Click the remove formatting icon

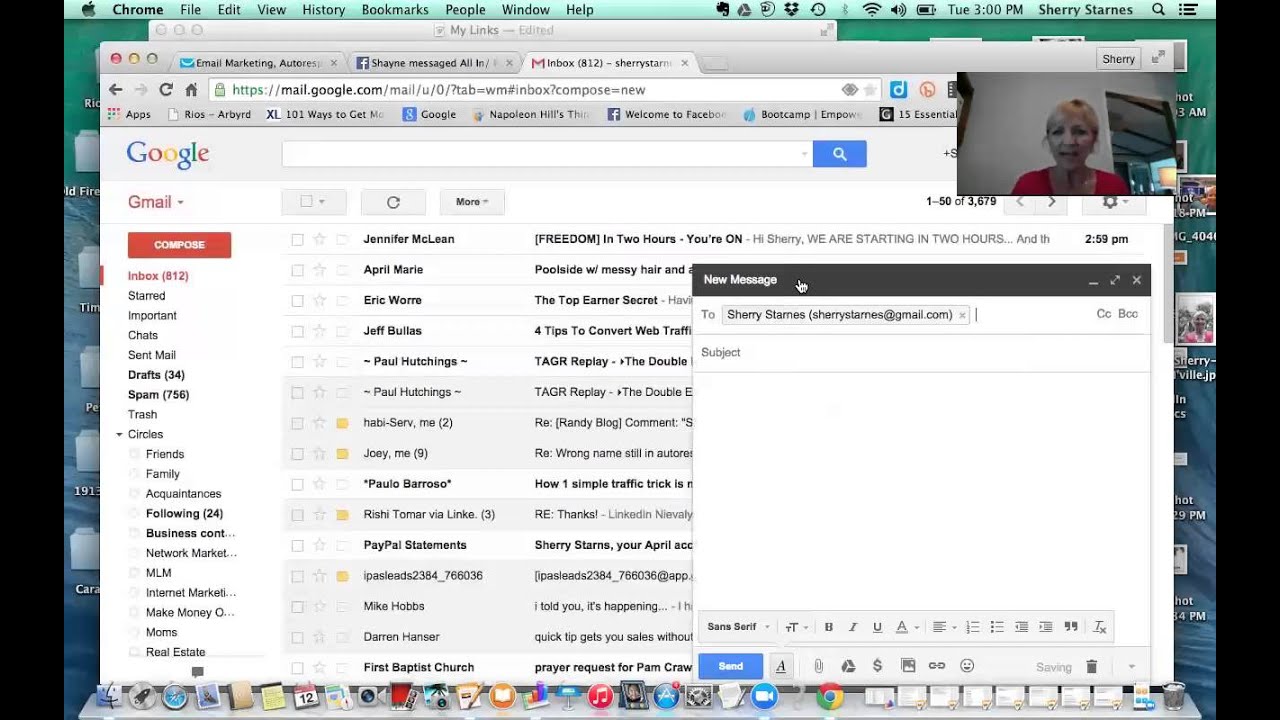coord(1100,627)
